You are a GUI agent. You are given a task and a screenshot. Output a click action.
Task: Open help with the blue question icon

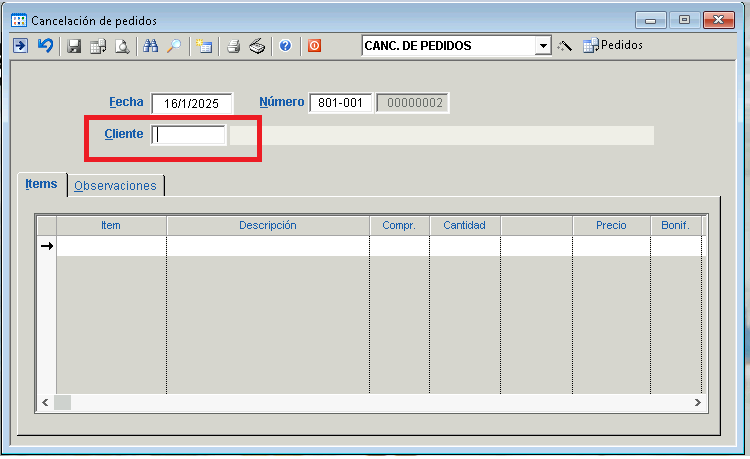point(285,46)
